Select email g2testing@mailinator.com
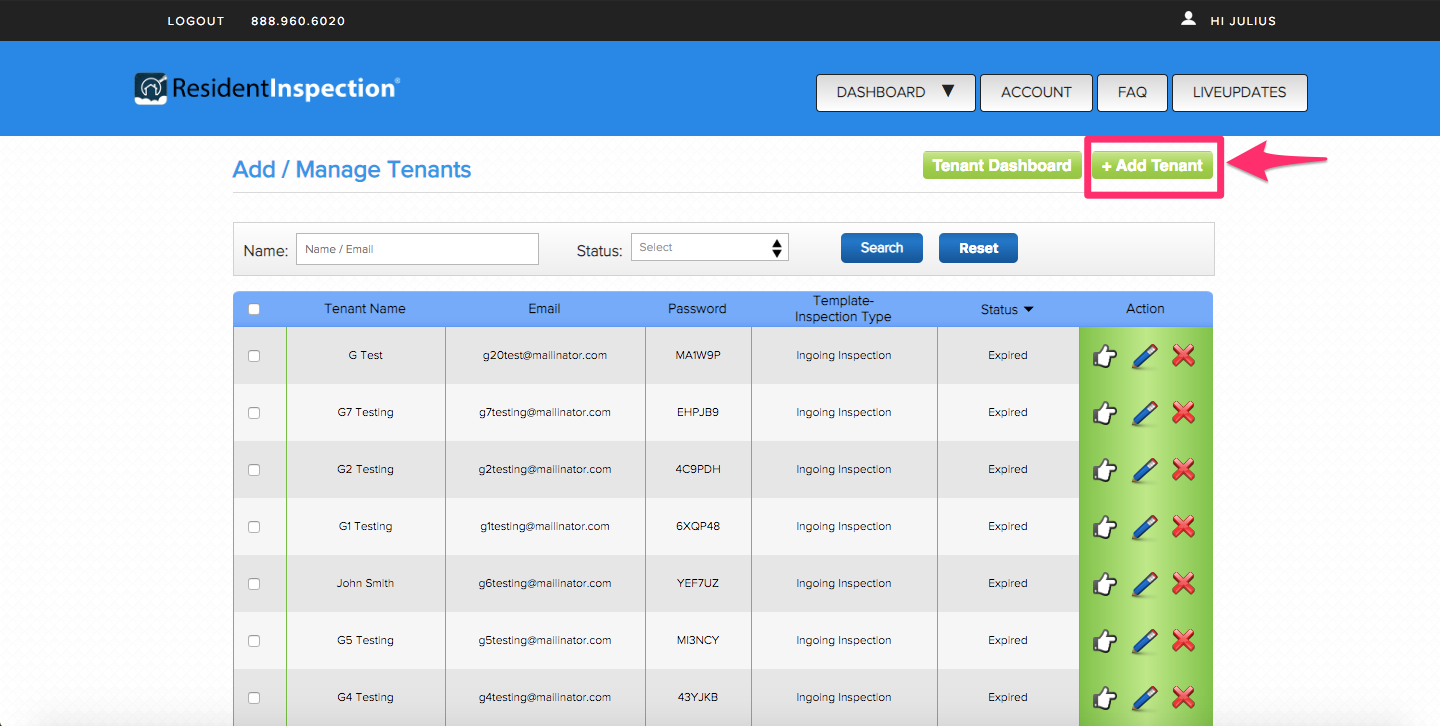The width and height of the screenshot is (1440, 726). [x=545, y=469]
